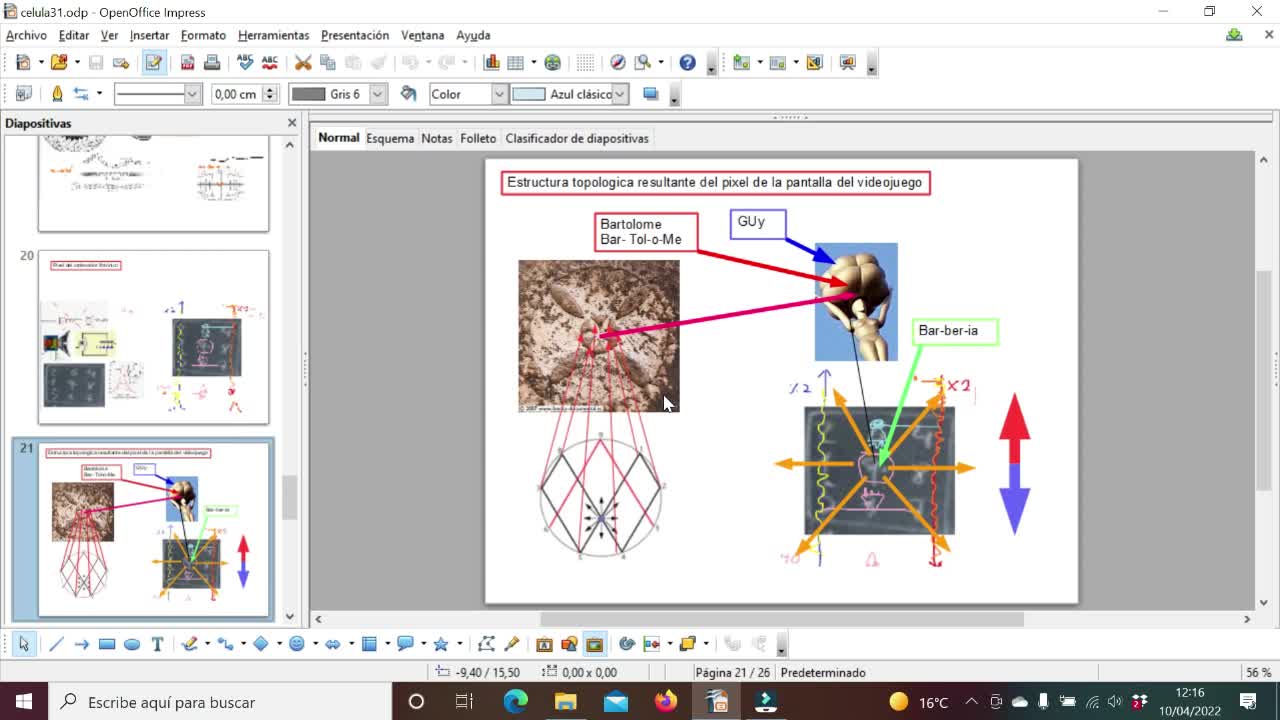Insert a chart icon

(491, 62)
